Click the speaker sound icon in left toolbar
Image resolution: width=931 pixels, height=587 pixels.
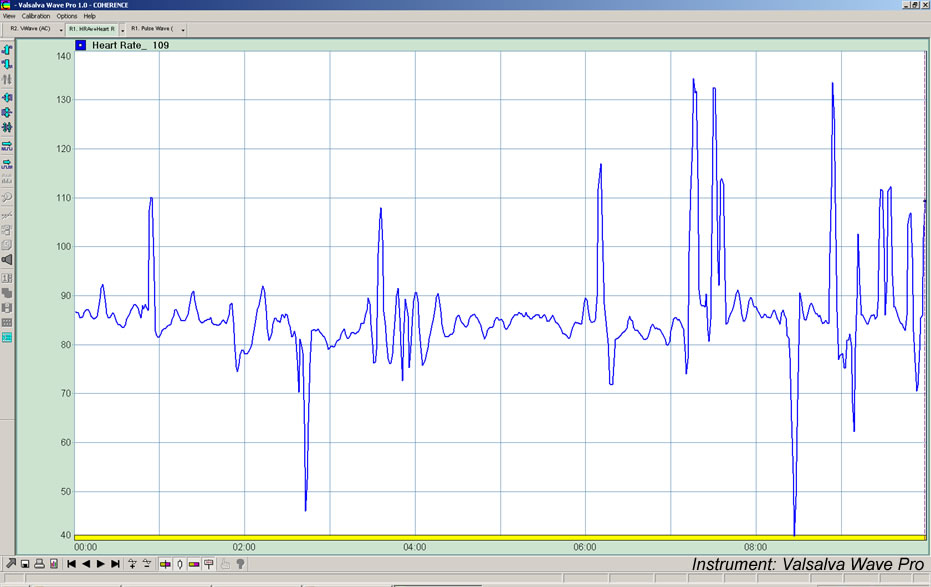point(7,259)
